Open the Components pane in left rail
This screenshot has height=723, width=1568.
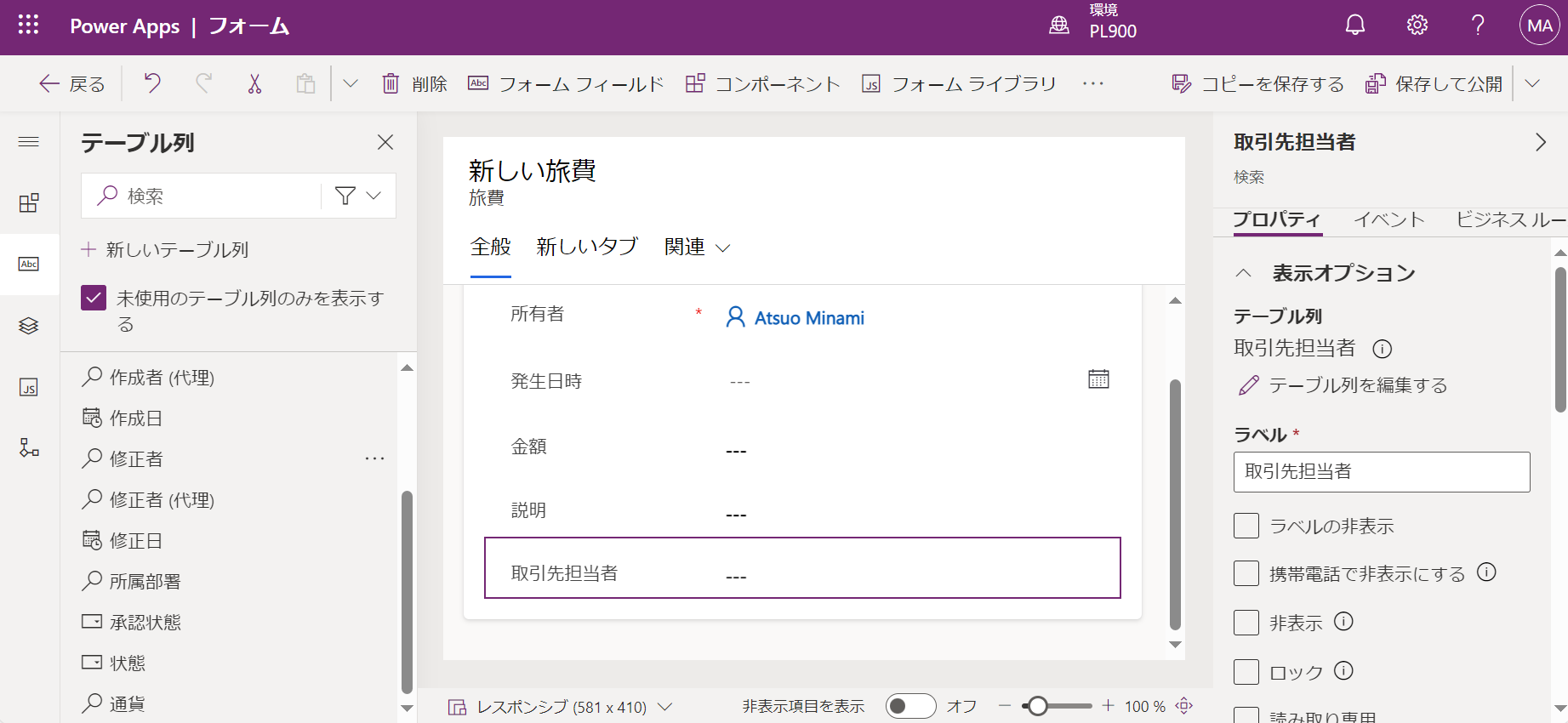[x=29, y=202]
